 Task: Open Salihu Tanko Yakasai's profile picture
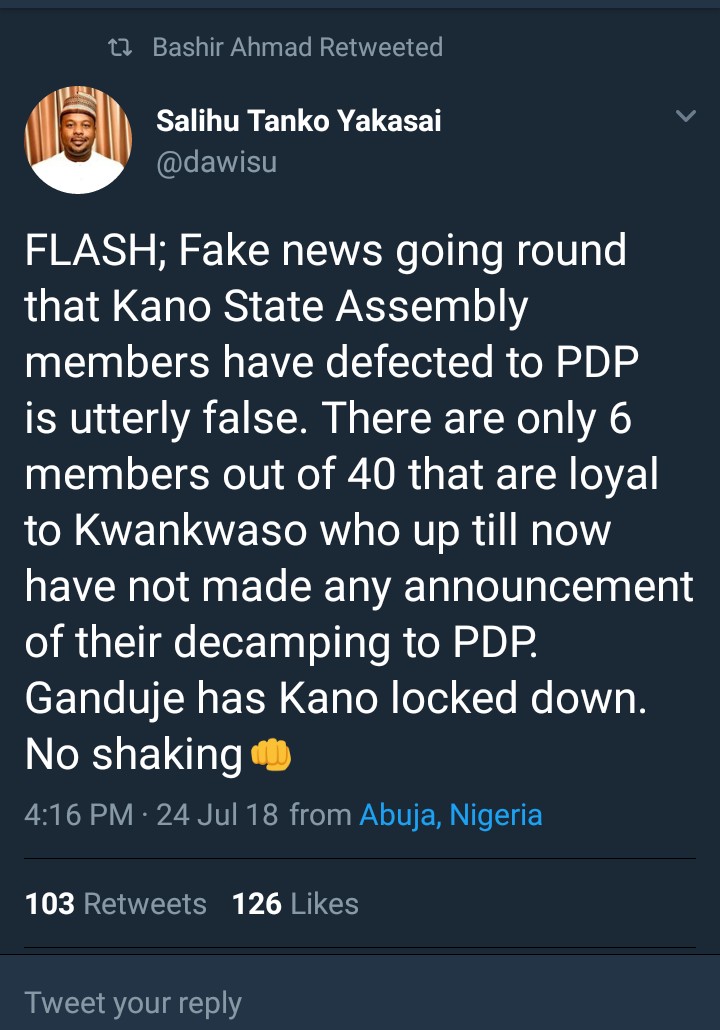click(x=78, y=139)
